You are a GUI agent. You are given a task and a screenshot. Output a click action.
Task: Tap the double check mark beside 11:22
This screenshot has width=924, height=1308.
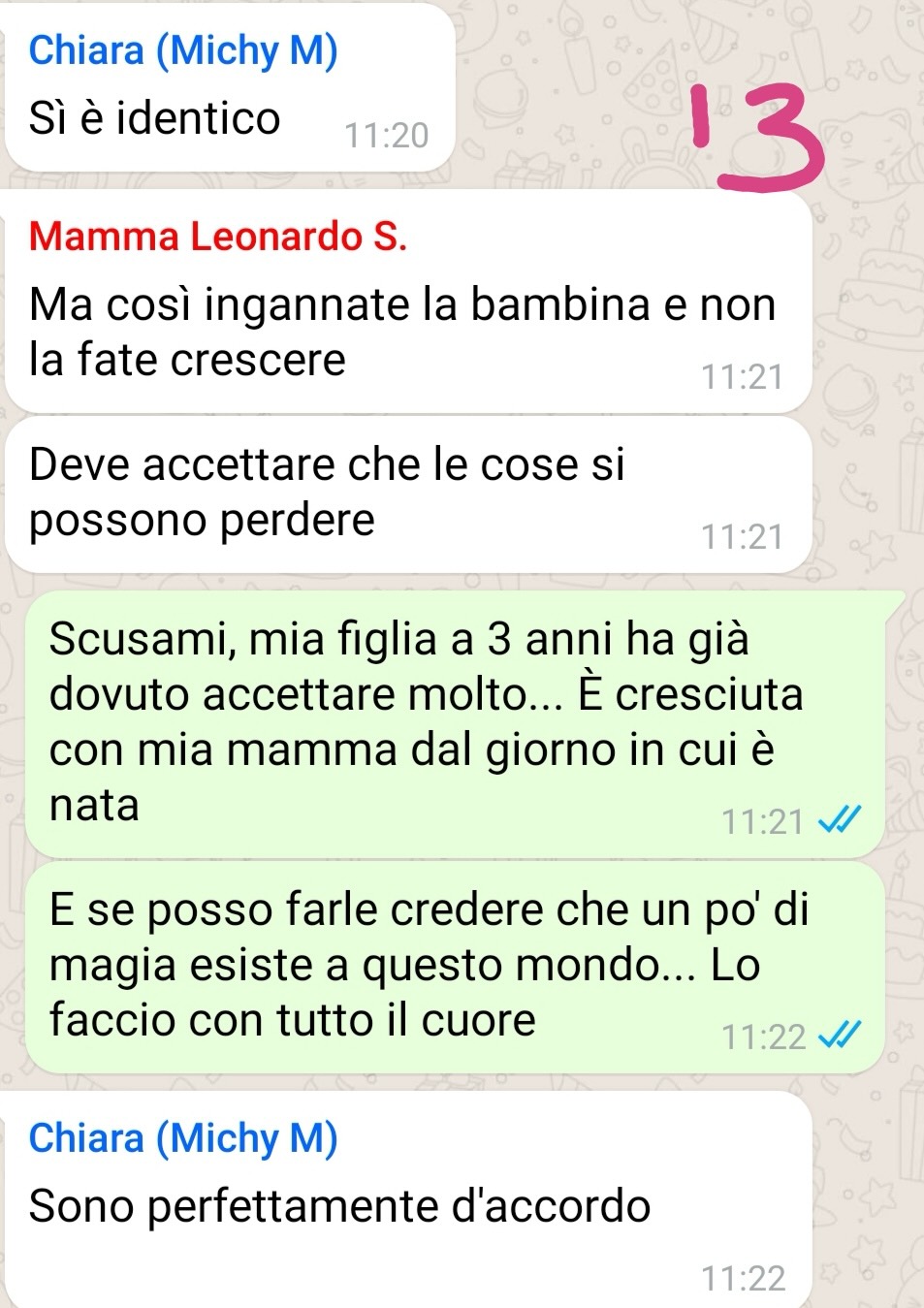840,1037
